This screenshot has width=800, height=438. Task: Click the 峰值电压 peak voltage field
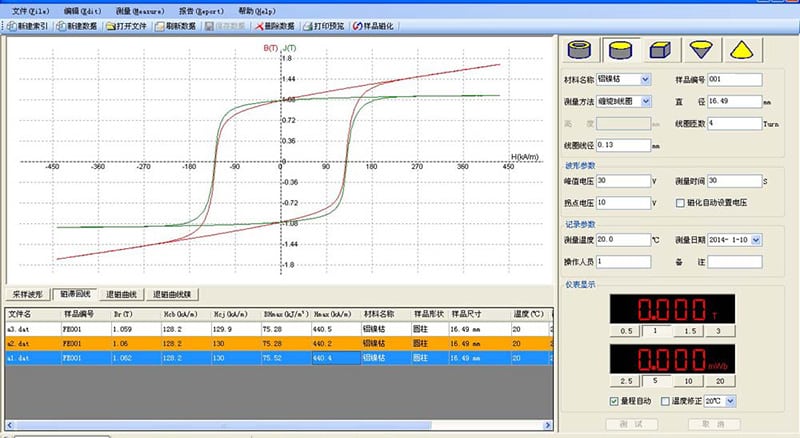click(x=623, y=181)
